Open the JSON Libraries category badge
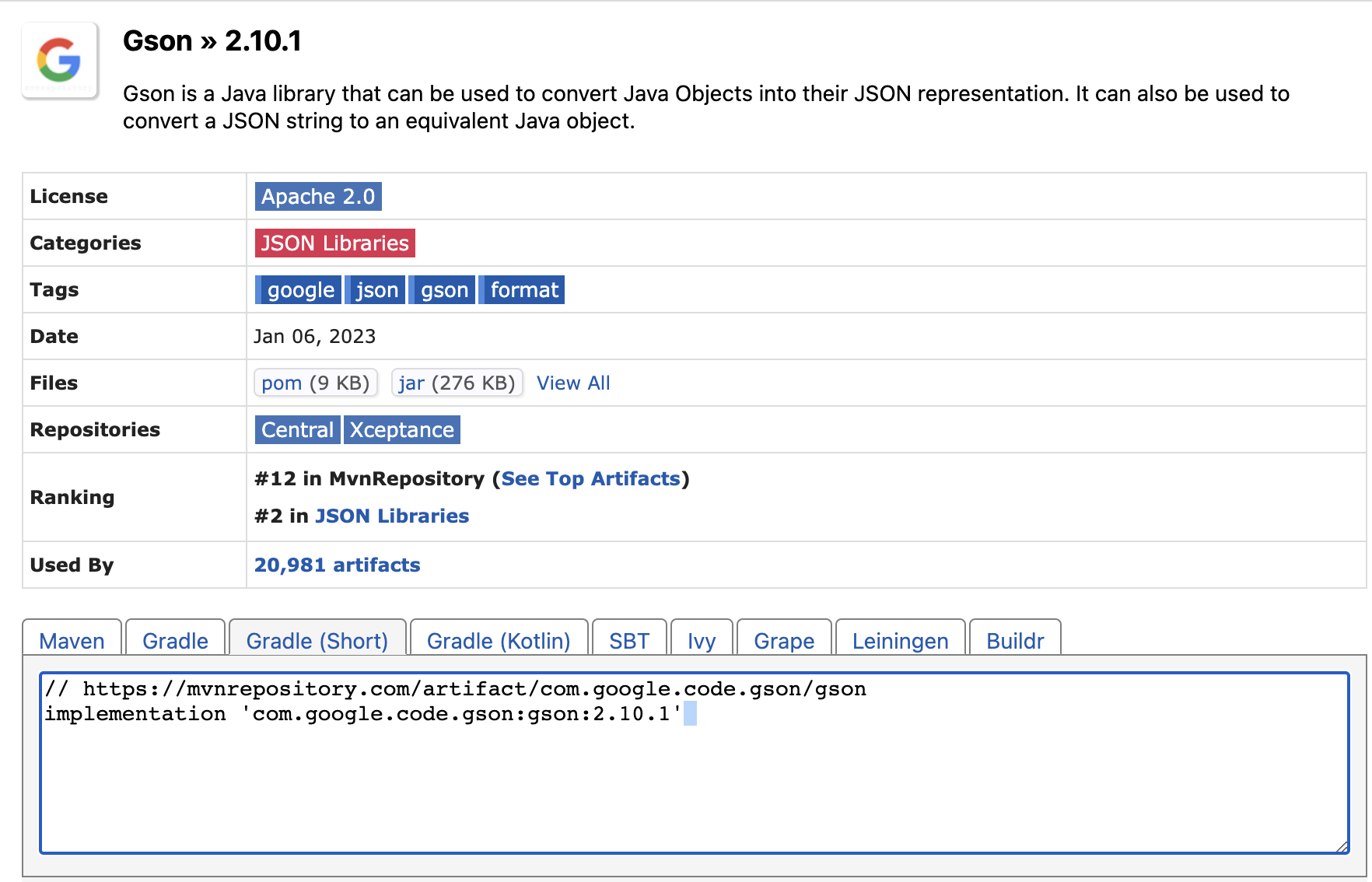 pos(335,243)
